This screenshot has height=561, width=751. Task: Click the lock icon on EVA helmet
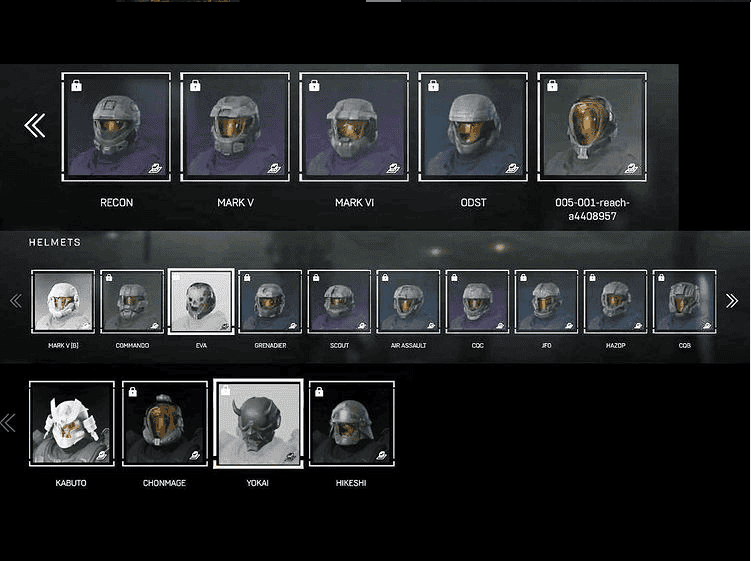pyautogui.click(x=176, y=277)
